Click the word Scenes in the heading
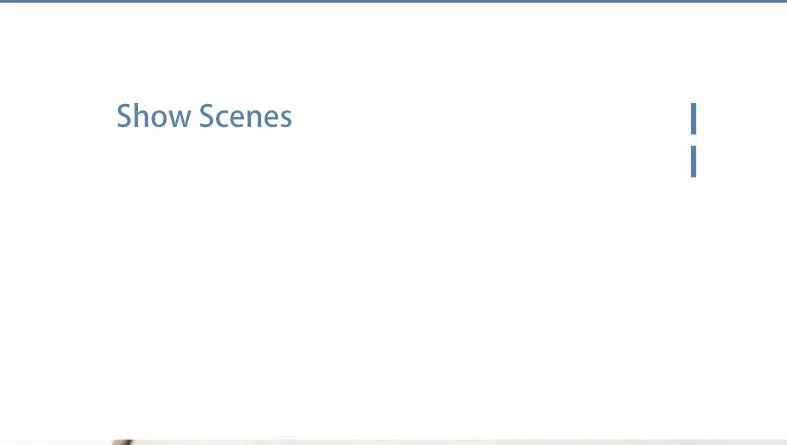 coord(245,116)
